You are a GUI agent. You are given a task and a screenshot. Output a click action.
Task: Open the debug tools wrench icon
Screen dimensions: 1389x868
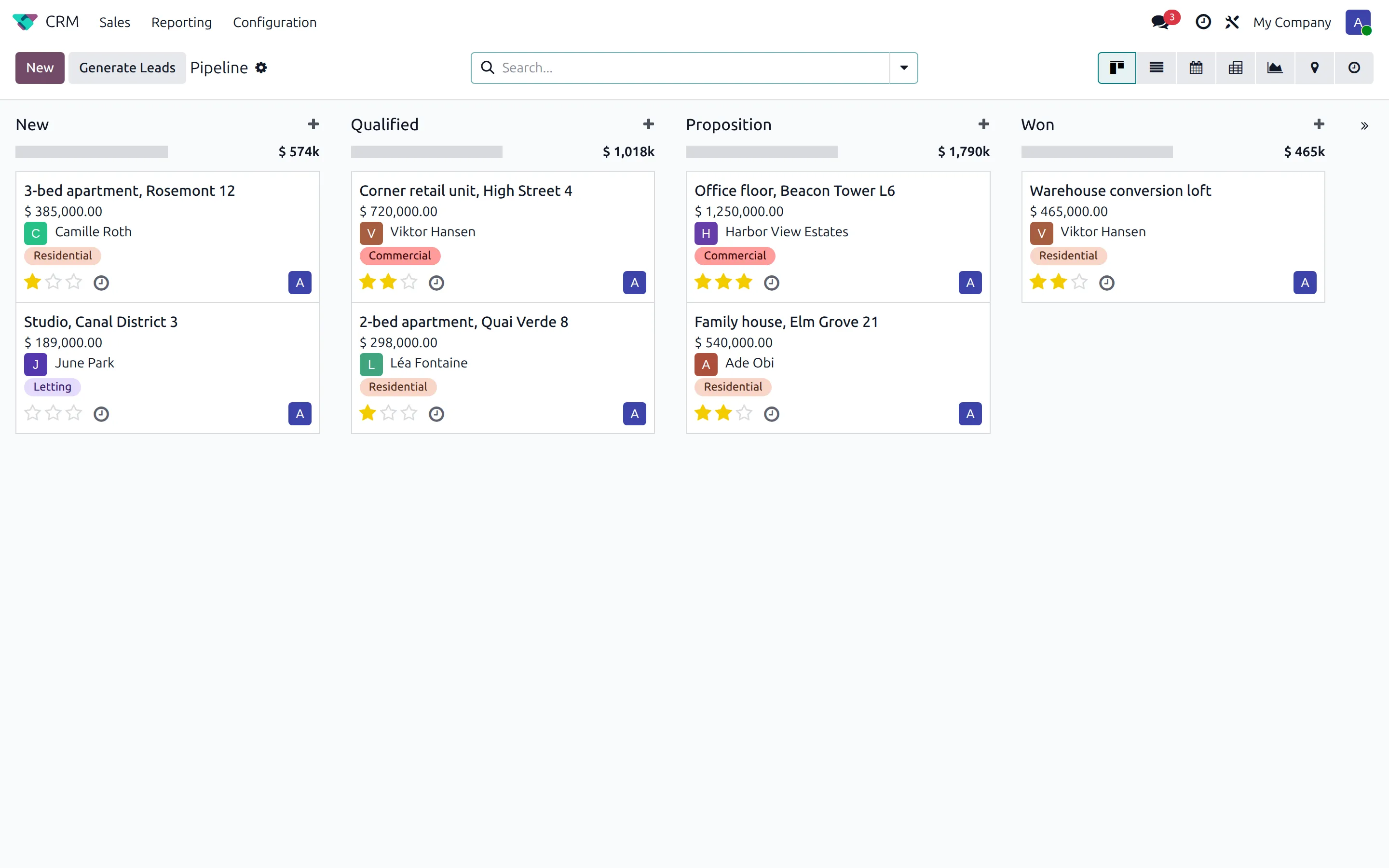tap(1232, 22)
